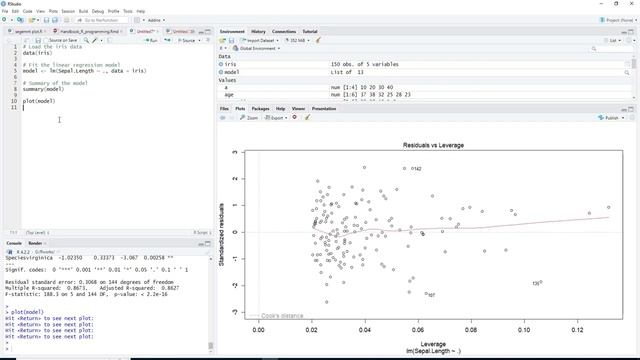Click the New File icon in main toolbar
The width and height of the screenshot is (640, 360).
click(4, 20)
